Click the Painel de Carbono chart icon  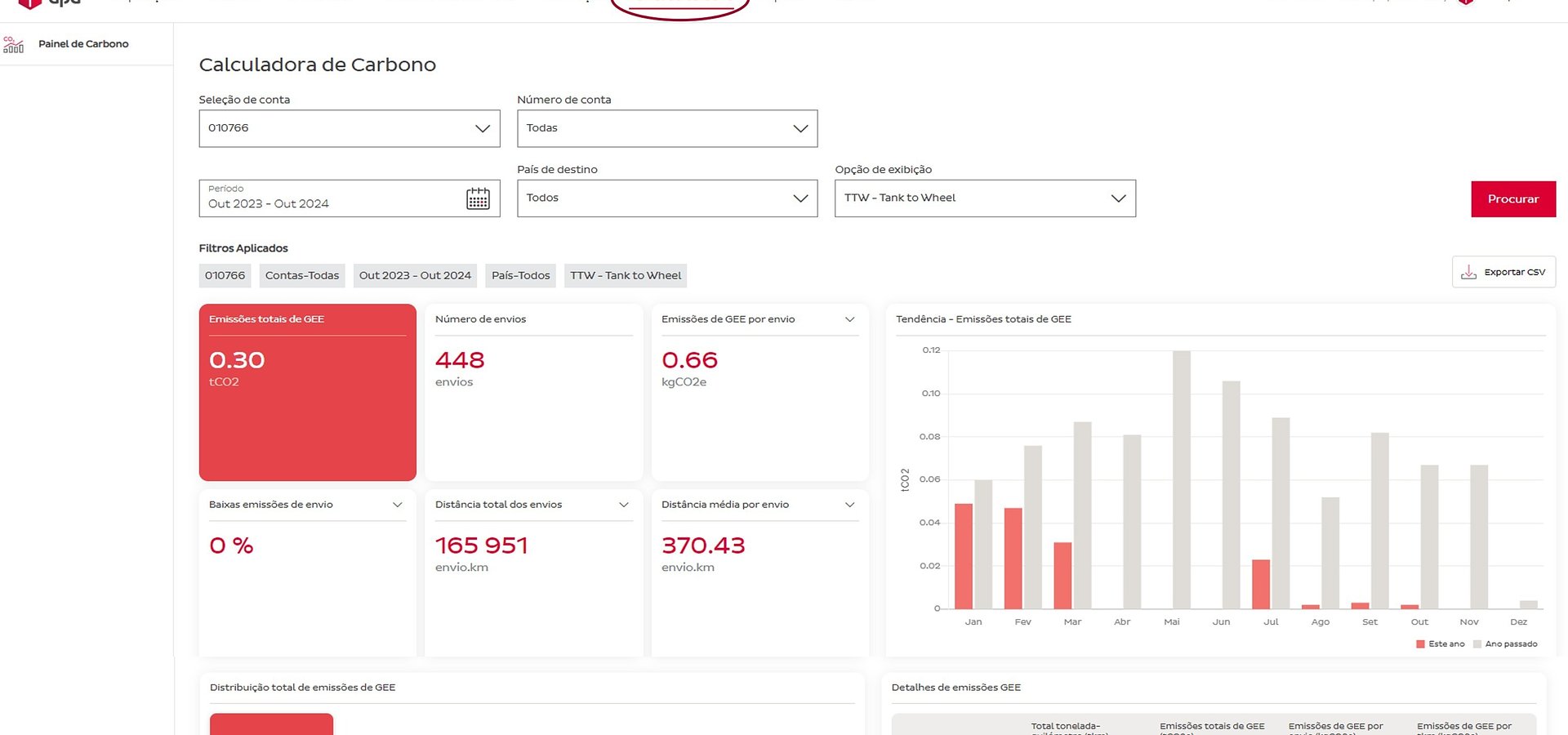point(14,44)
